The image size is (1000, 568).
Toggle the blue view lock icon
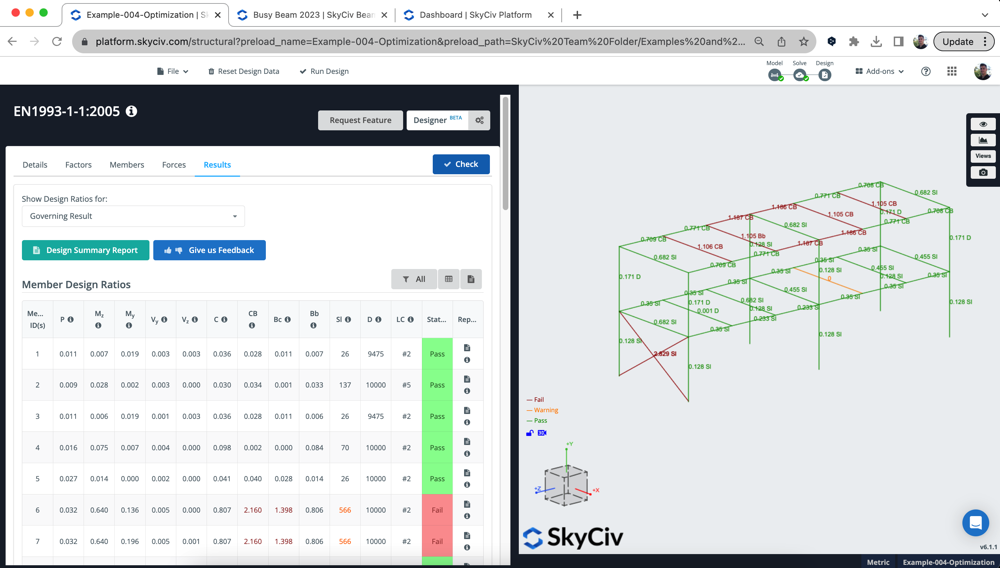click(530, 433)
